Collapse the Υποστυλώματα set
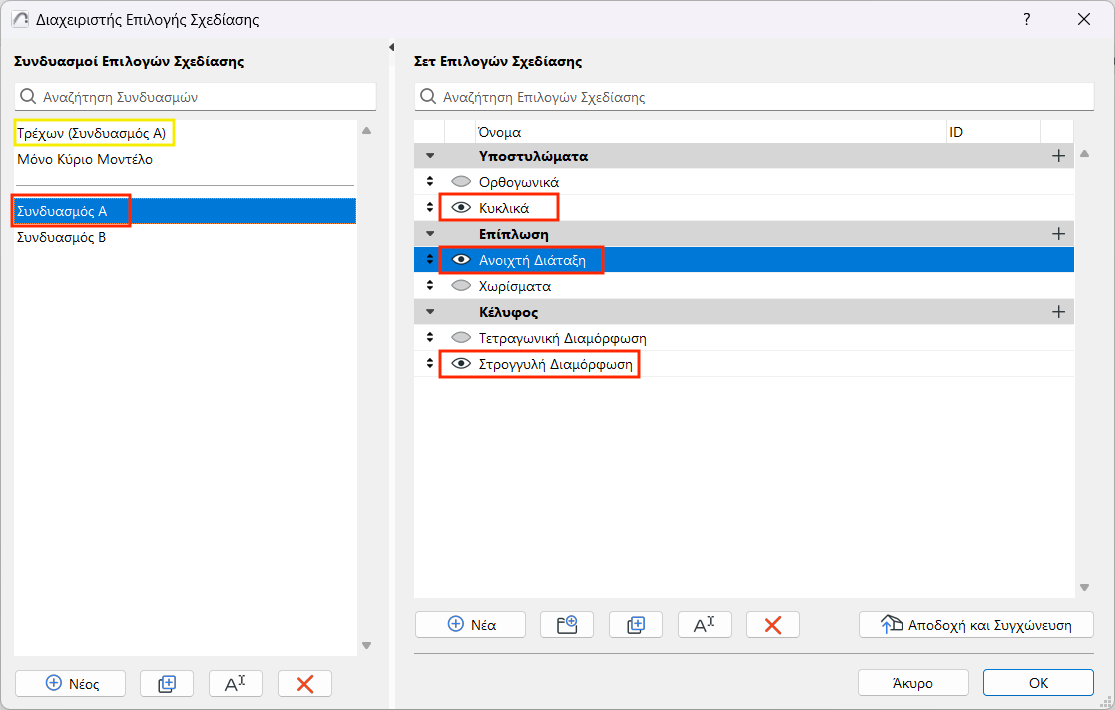The image size is (1115, 710). (430, 156)
